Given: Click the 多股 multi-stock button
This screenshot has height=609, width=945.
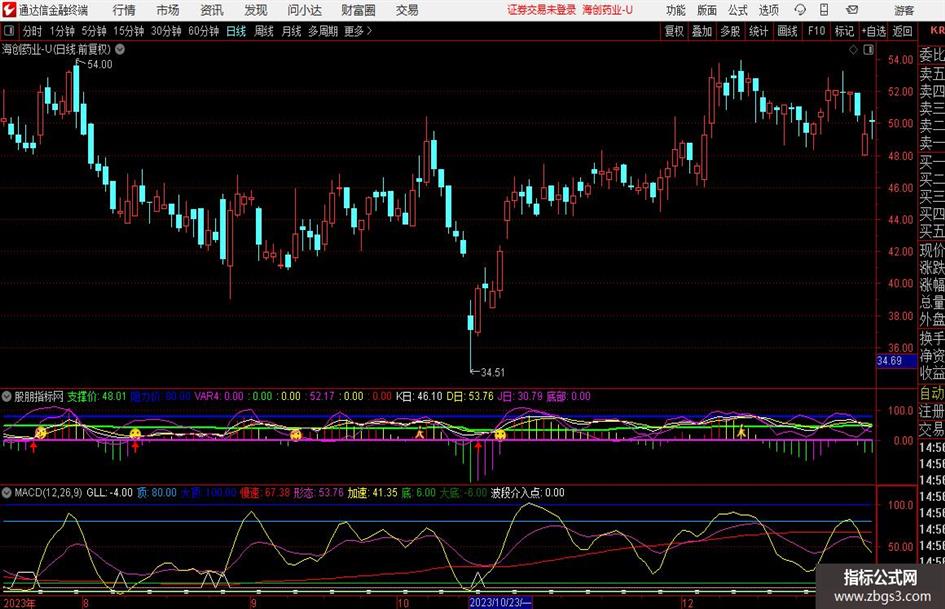Looking at the screenshot, I should (x=730, y=31).
